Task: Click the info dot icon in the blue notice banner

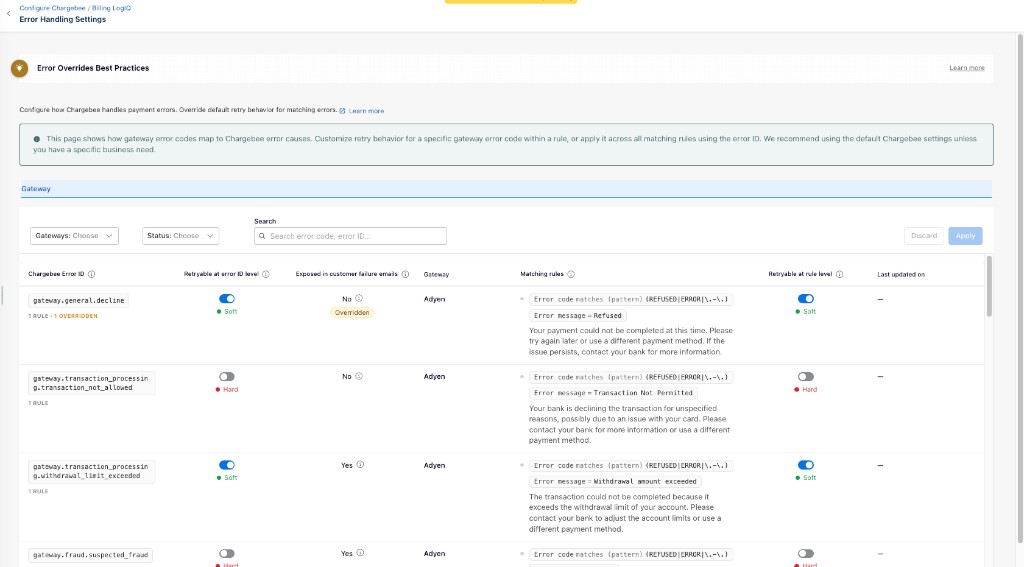Action: click(x=37, y=139)
